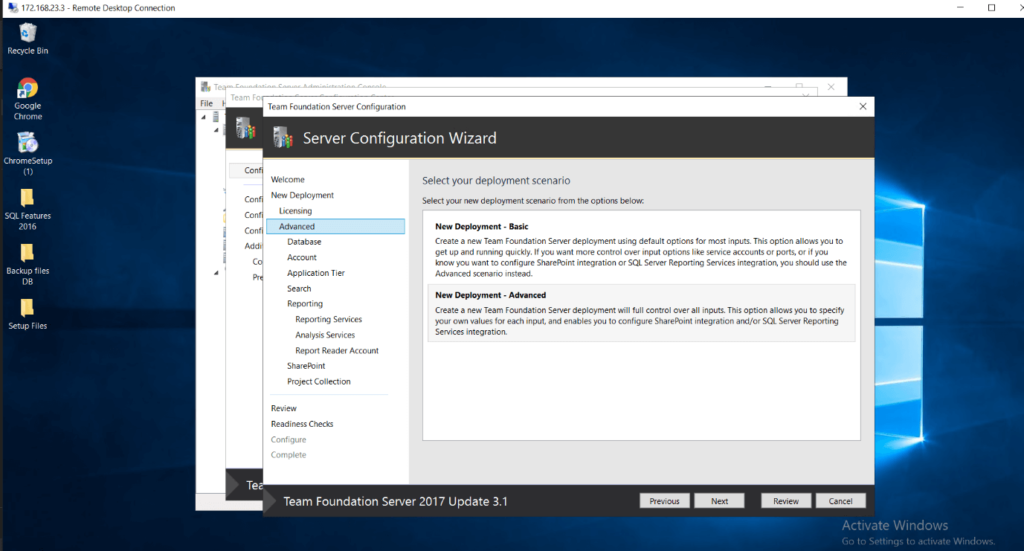Click the Server Configuration Wizard header icon
This screenshot has height=551, width=1024.
[x=283, y=138]
